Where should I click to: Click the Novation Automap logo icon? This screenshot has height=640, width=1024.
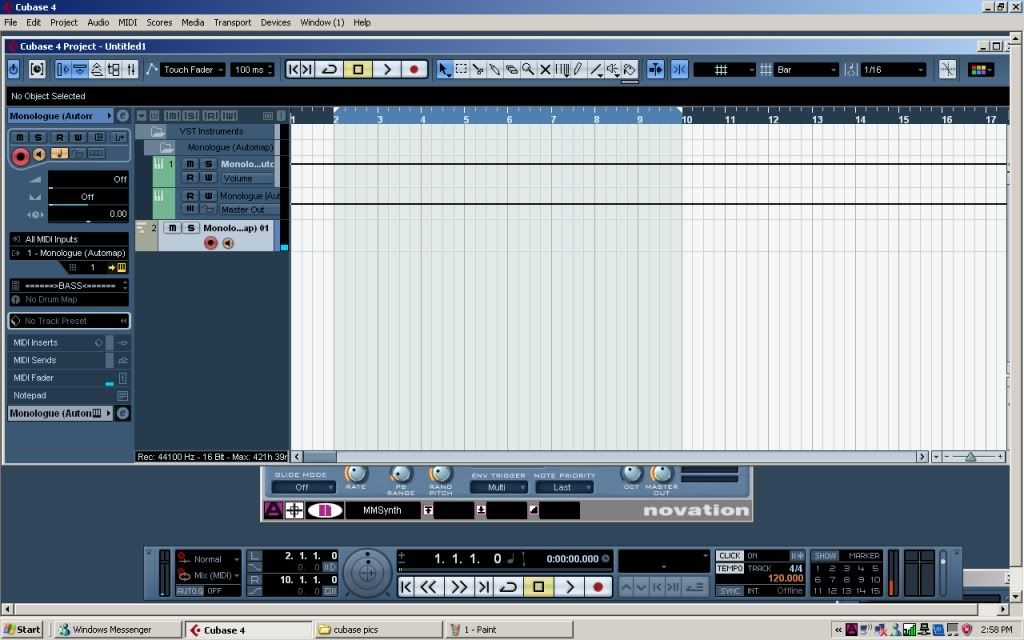coord(274,510)
